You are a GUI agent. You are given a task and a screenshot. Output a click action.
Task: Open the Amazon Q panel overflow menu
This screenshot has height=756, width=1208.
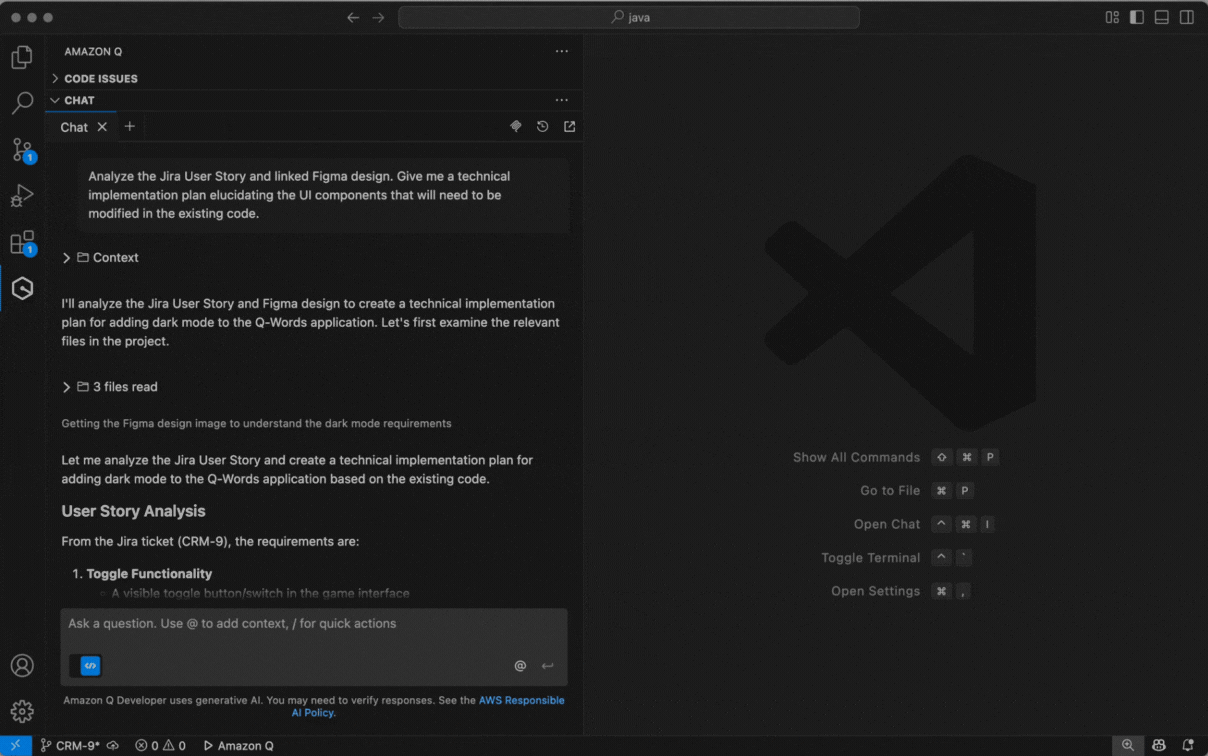[x=561, y=51]
